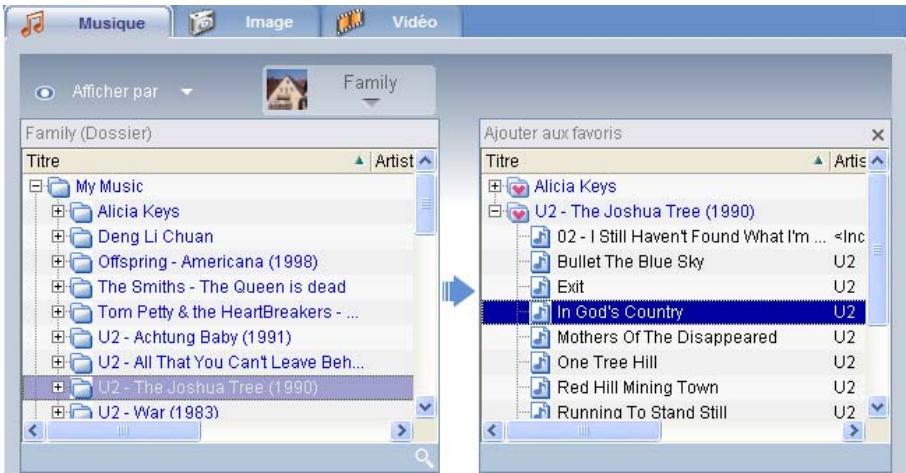The image size is (906, 473).
Task: Collapse the My Music folder
Action: point(36,187)
